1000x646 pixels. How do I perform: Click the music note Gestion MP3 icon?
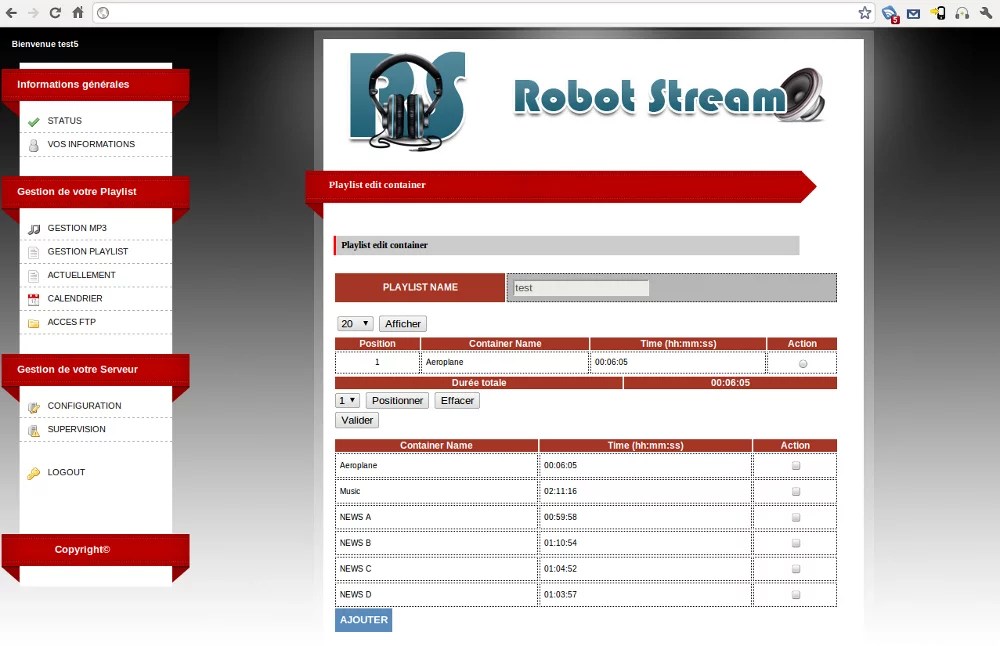(33, 229)
